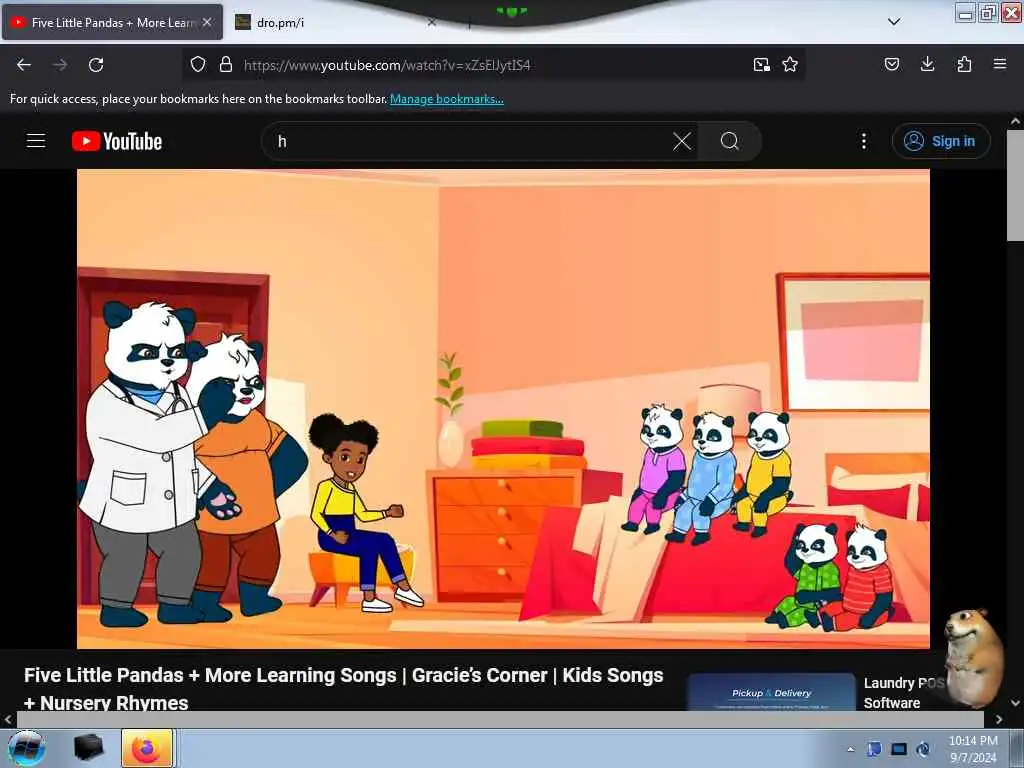Open the Windows Start menu
1024x768 pixels.
click(26, 748)
